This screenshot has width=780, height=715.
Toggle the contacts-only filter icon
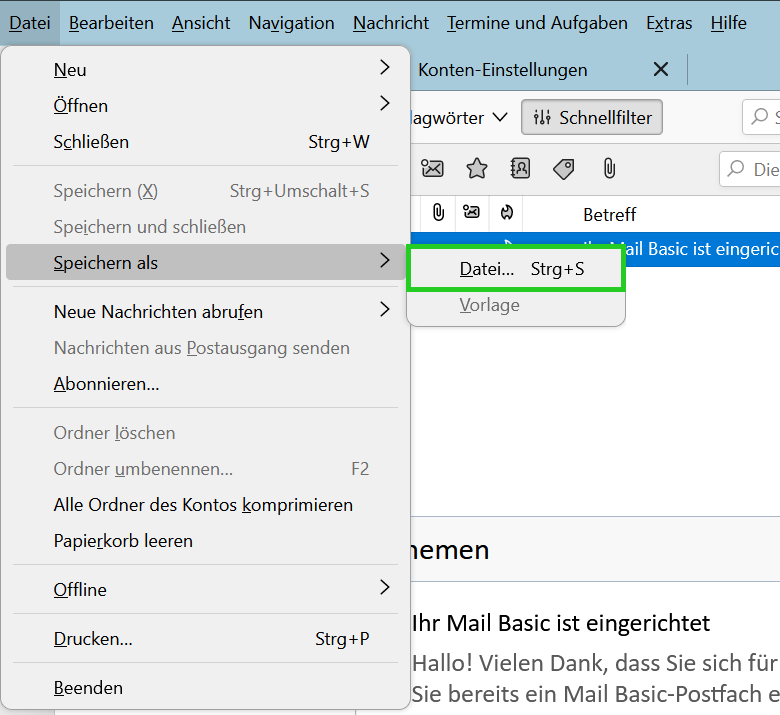520,169
